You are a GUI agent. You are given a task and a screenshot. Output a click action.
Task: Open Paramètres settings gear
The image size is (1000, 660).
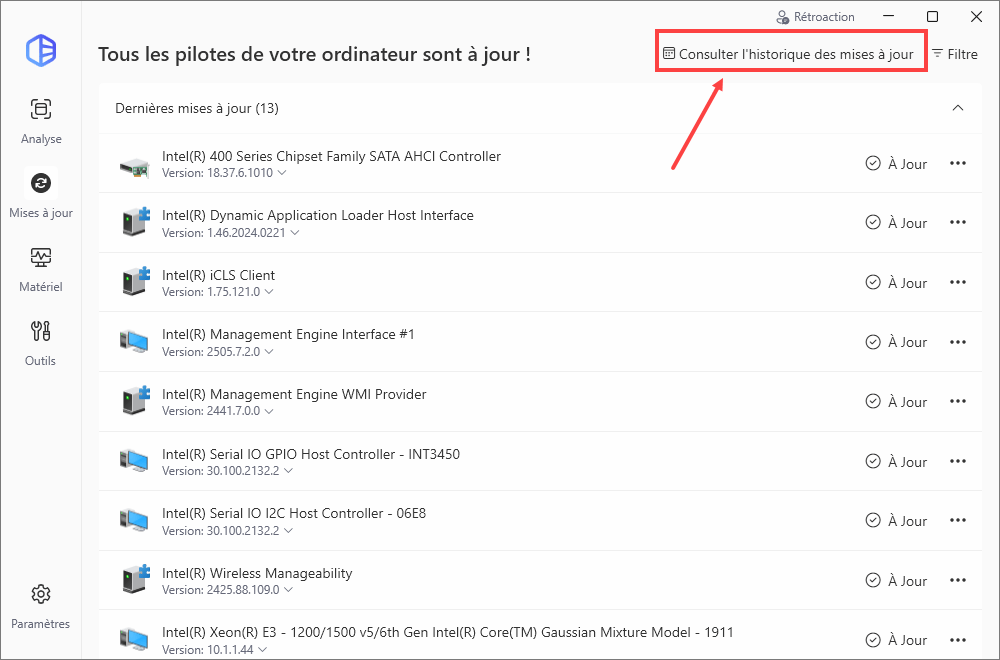click(x=41, y=606)
